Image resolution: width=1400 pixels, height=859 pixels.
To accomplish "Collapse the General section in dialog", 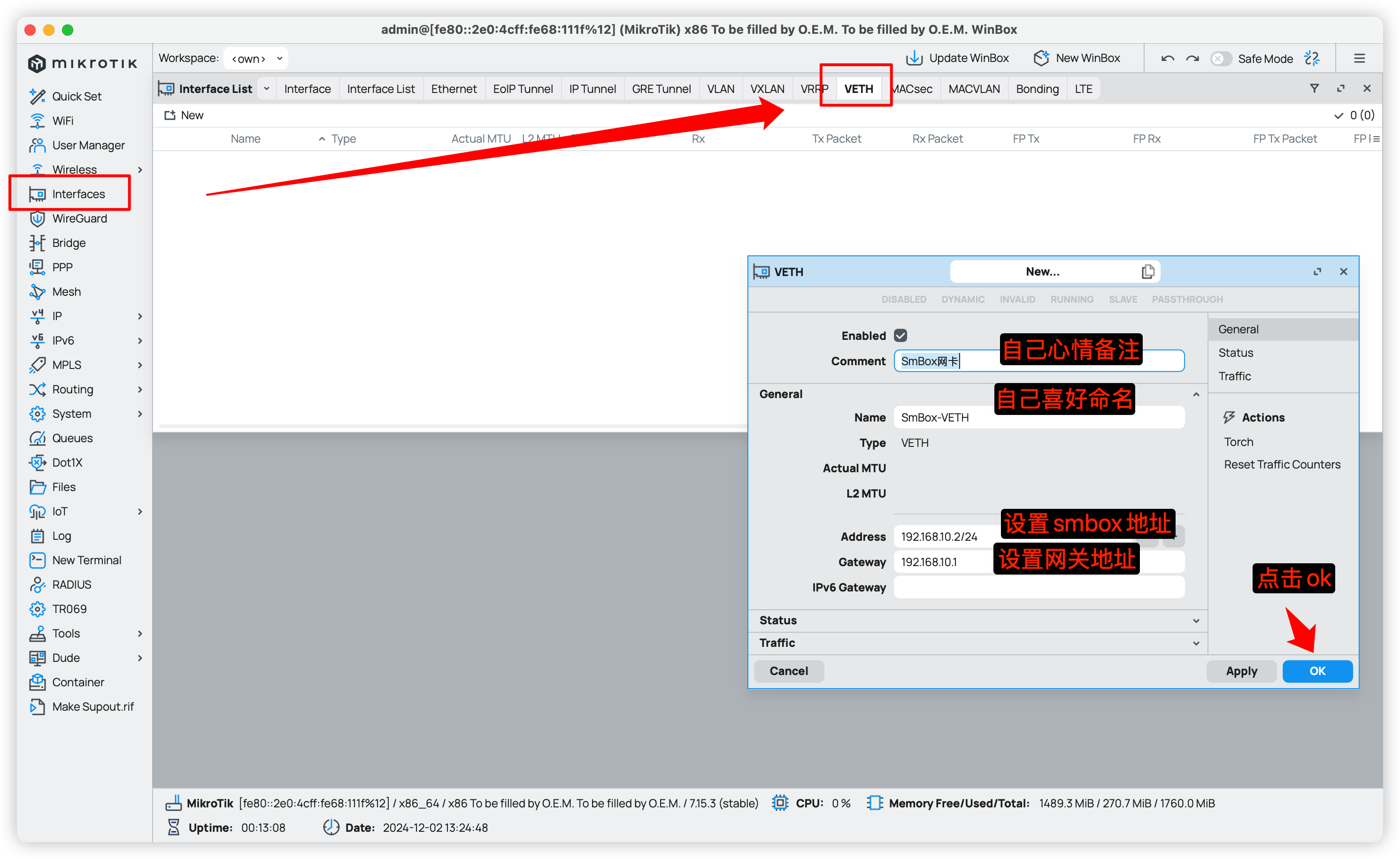I will (1196, 394).
